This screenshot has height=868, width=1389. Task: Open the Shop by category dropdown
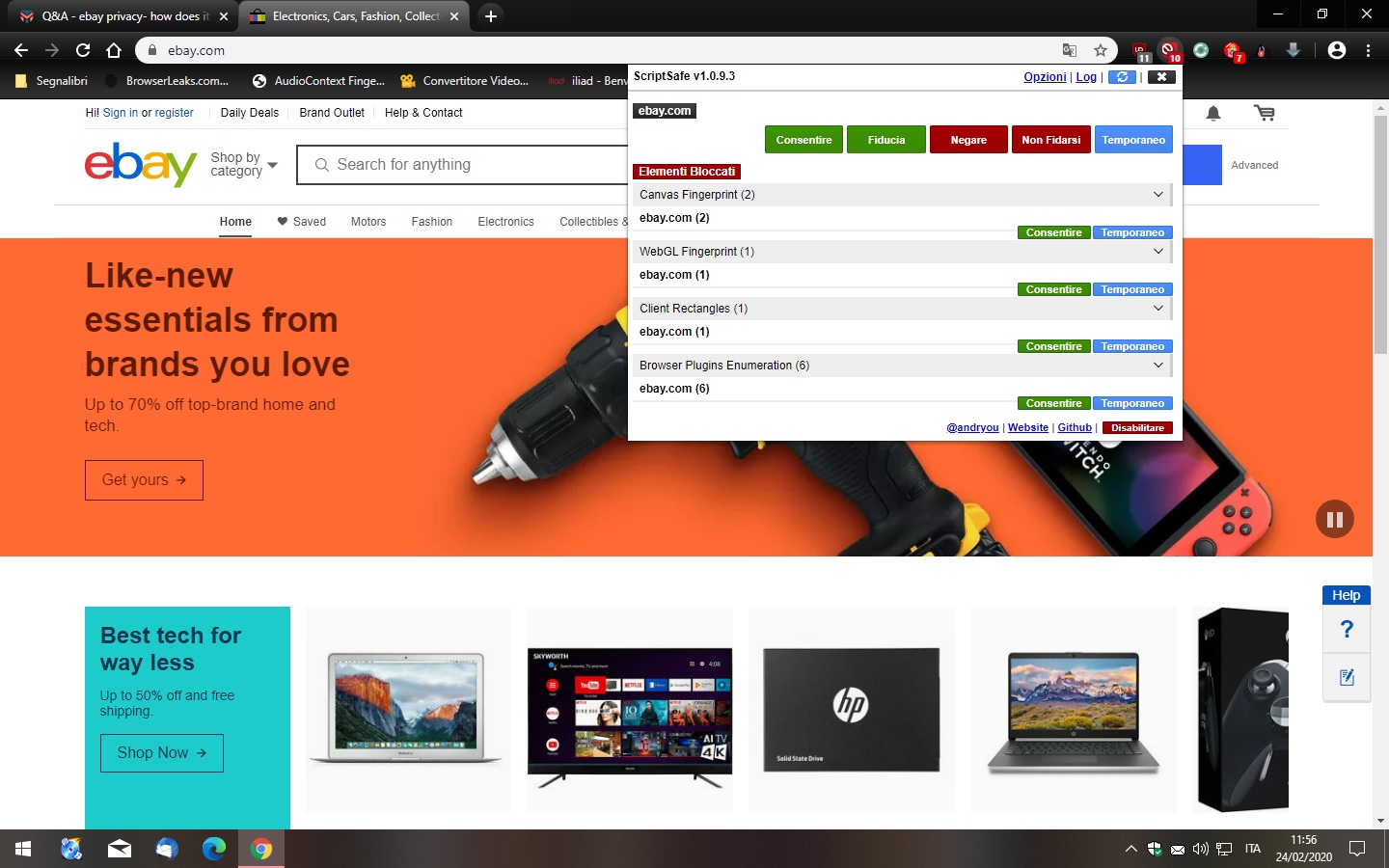(x=244, y=164)
